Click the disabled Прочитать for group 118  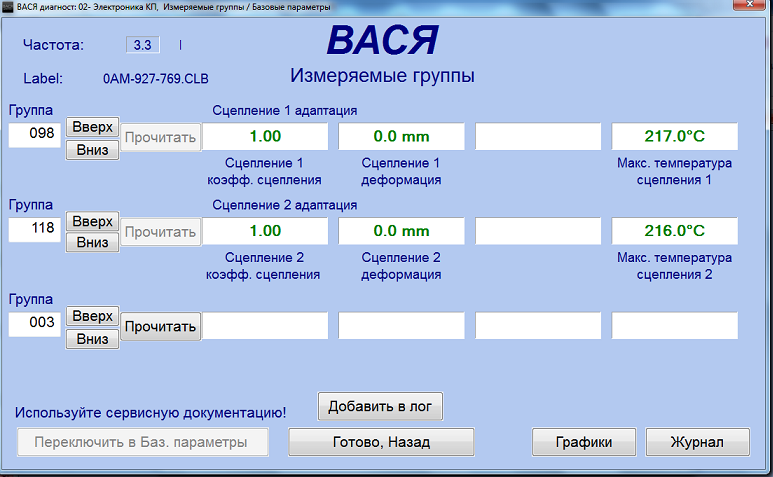[160, 232]
